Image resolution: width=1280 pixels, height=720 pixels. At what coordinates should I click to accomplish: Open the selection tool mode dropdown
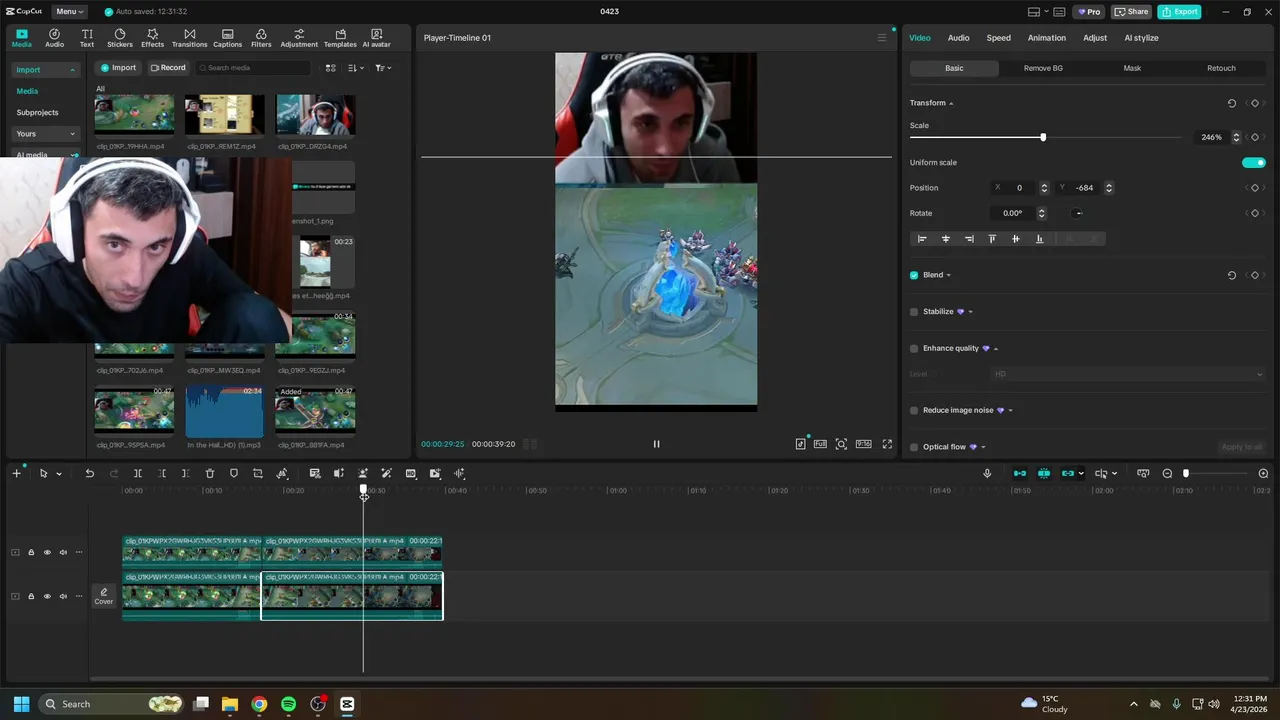[x=59, y=474]
